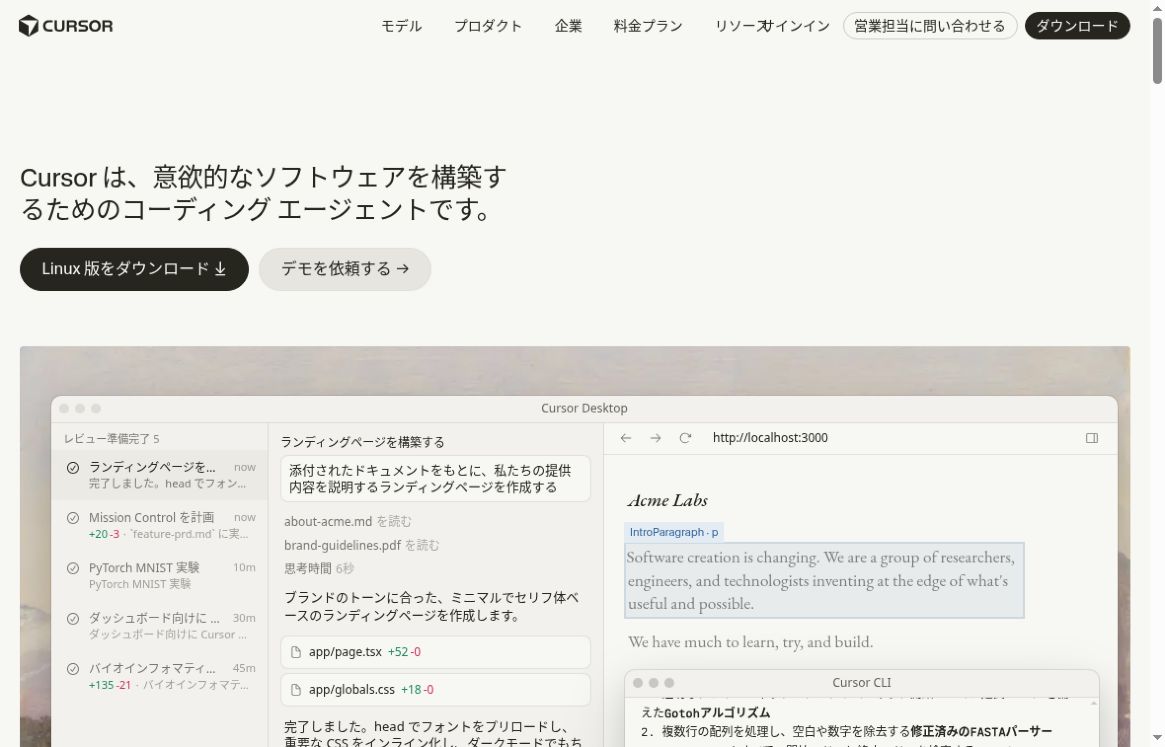Open the app/globals.css file chip
The height and width of the screenshot is (747, 1165).
coord(435,690)
